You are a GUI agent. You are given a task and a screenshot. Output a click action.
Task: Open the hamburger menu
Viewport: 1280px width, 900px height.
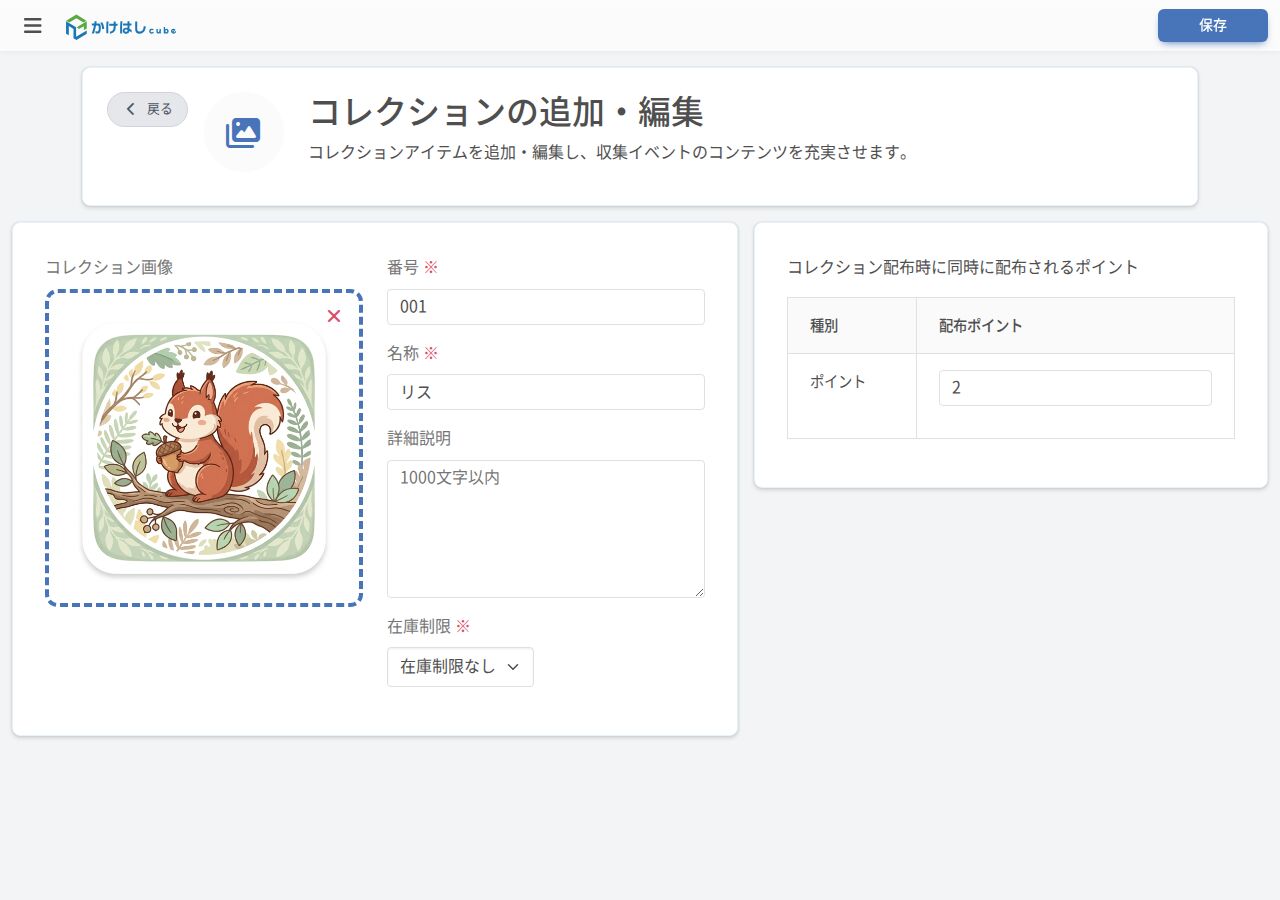tap(33, 26)
